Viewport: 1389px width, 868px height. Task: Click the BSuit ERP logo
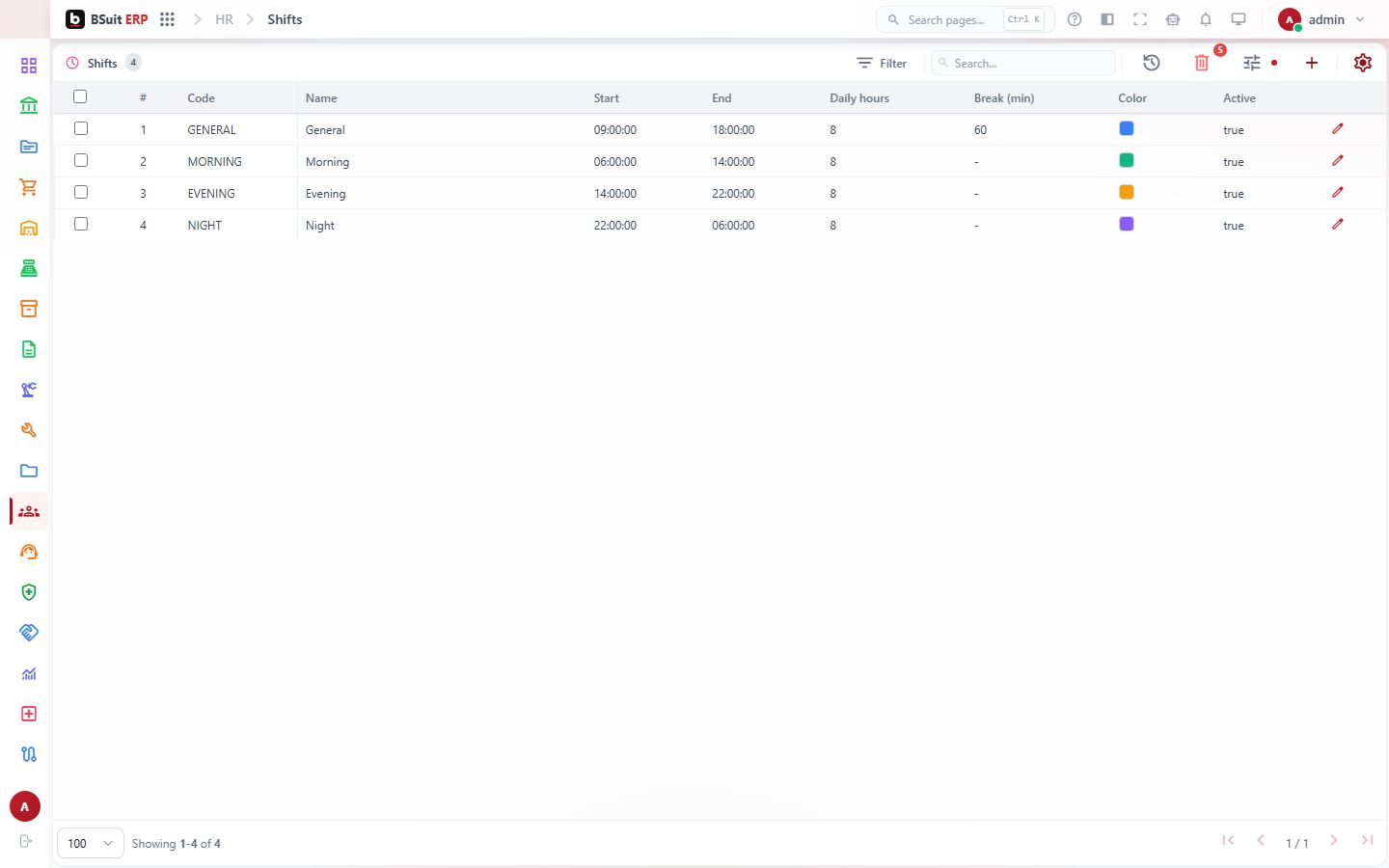coord(107,19)
